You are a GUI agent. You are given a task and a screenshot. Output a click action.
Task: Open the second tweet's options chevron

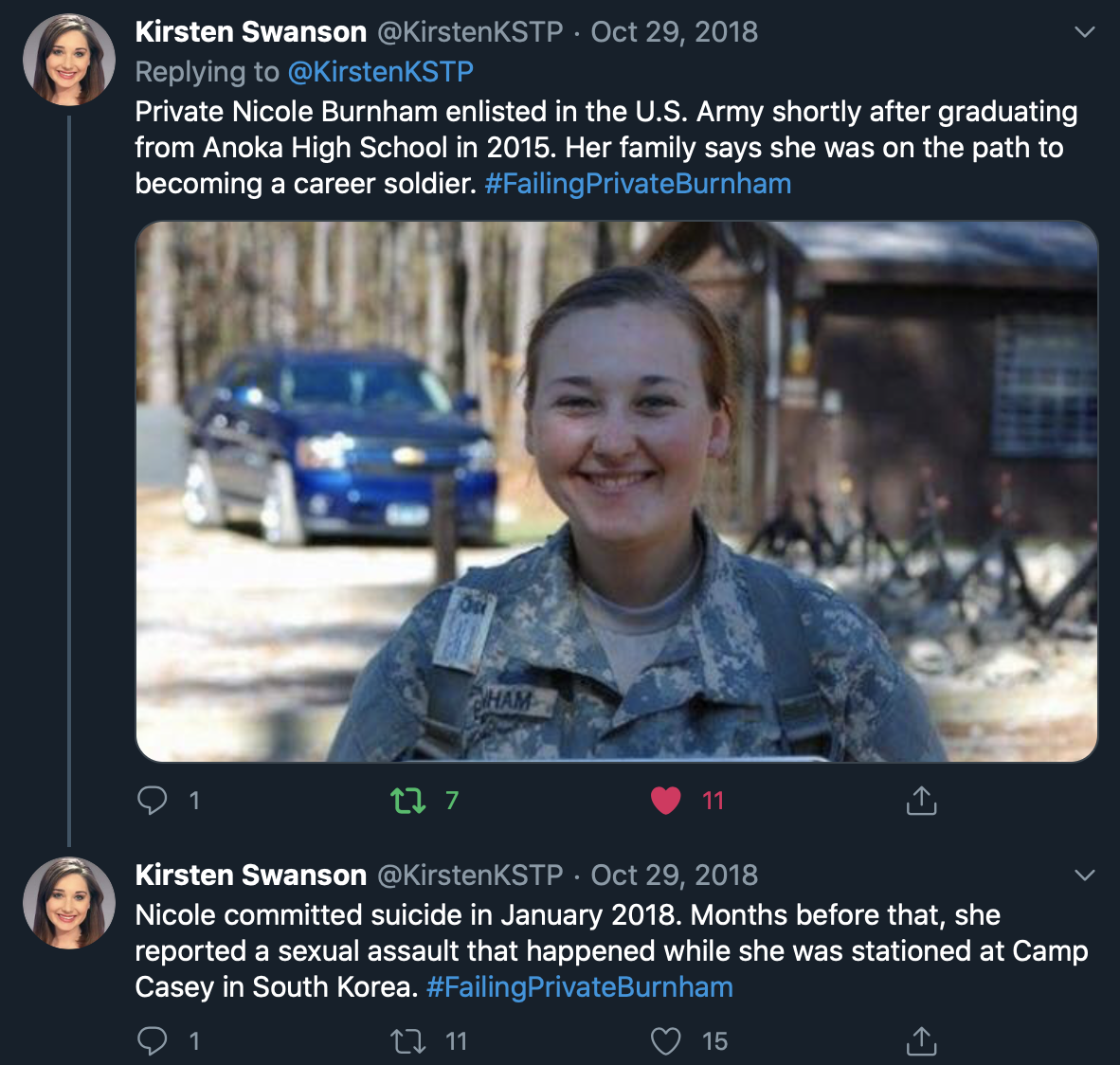pyautogui.click(x=1084, y=875)
